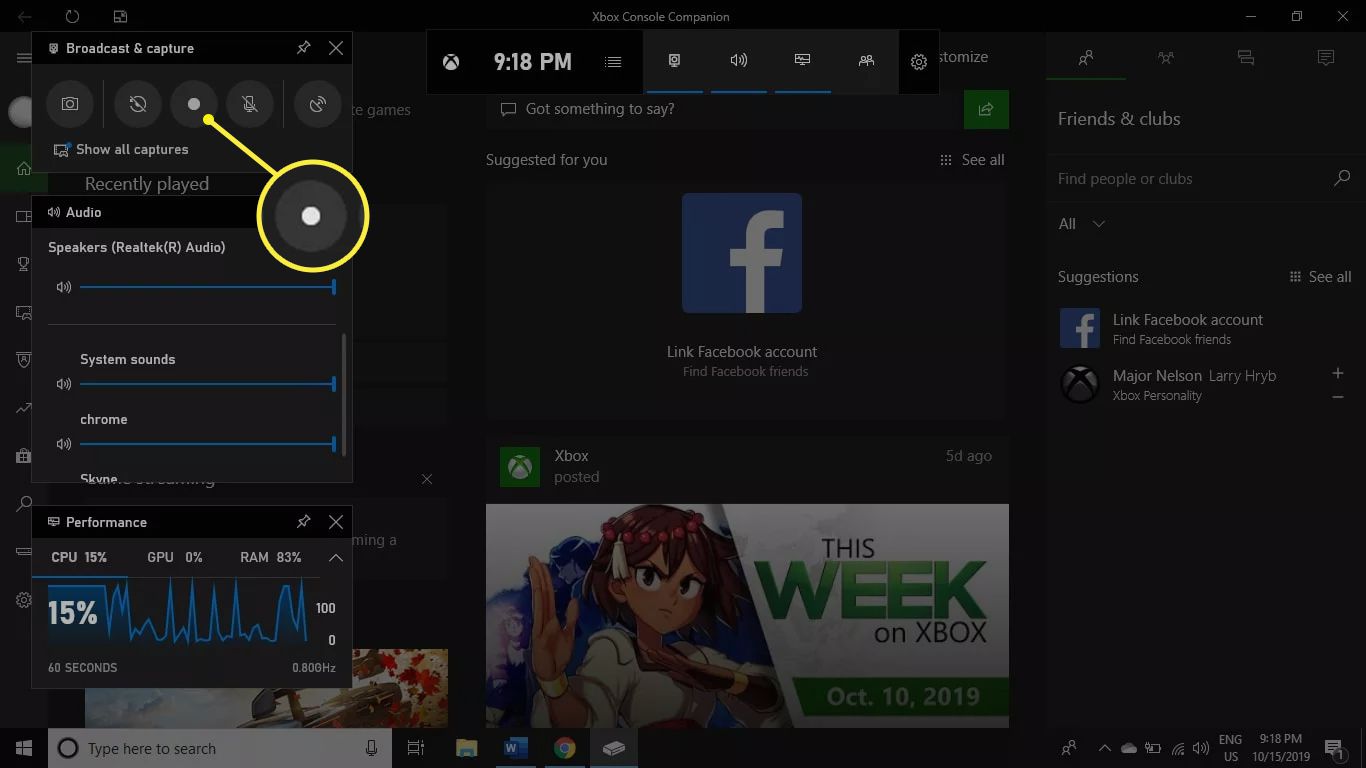Close the Broadcast & capture widget
Screen dimensions: 1366x768
(336, 48)
